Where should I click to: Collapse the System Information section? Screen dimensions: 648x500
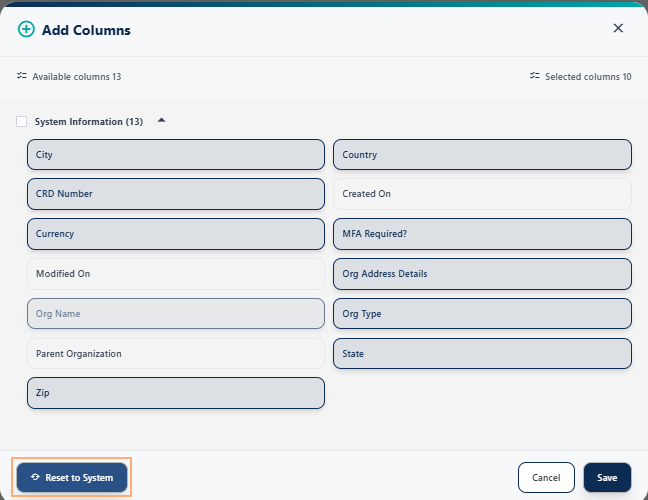162,121
